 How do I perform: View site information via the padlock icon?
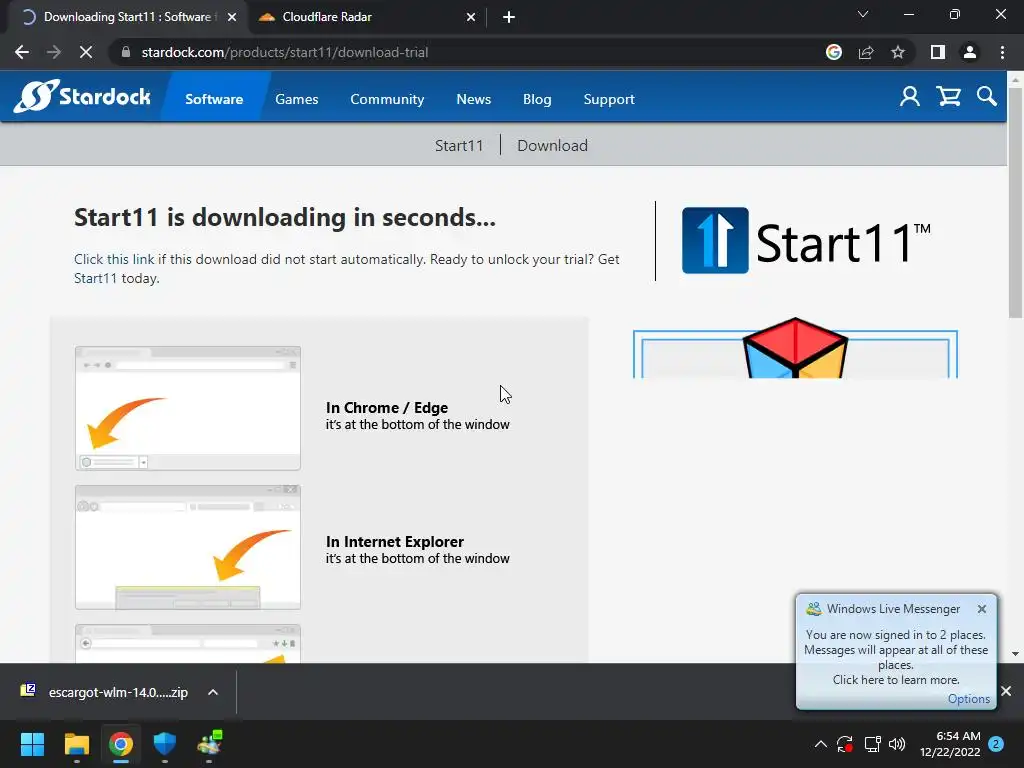(126, 52)
